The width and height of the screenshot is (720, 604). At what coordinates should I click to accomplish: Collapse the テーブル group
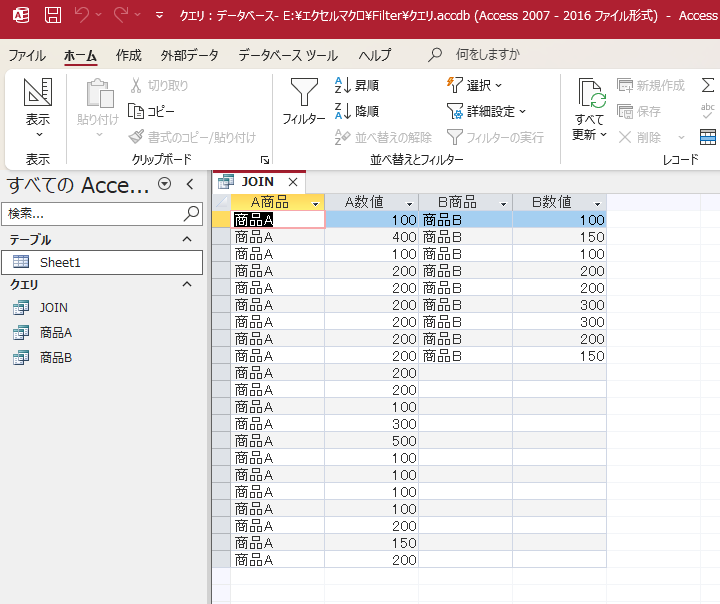(187, 239)
